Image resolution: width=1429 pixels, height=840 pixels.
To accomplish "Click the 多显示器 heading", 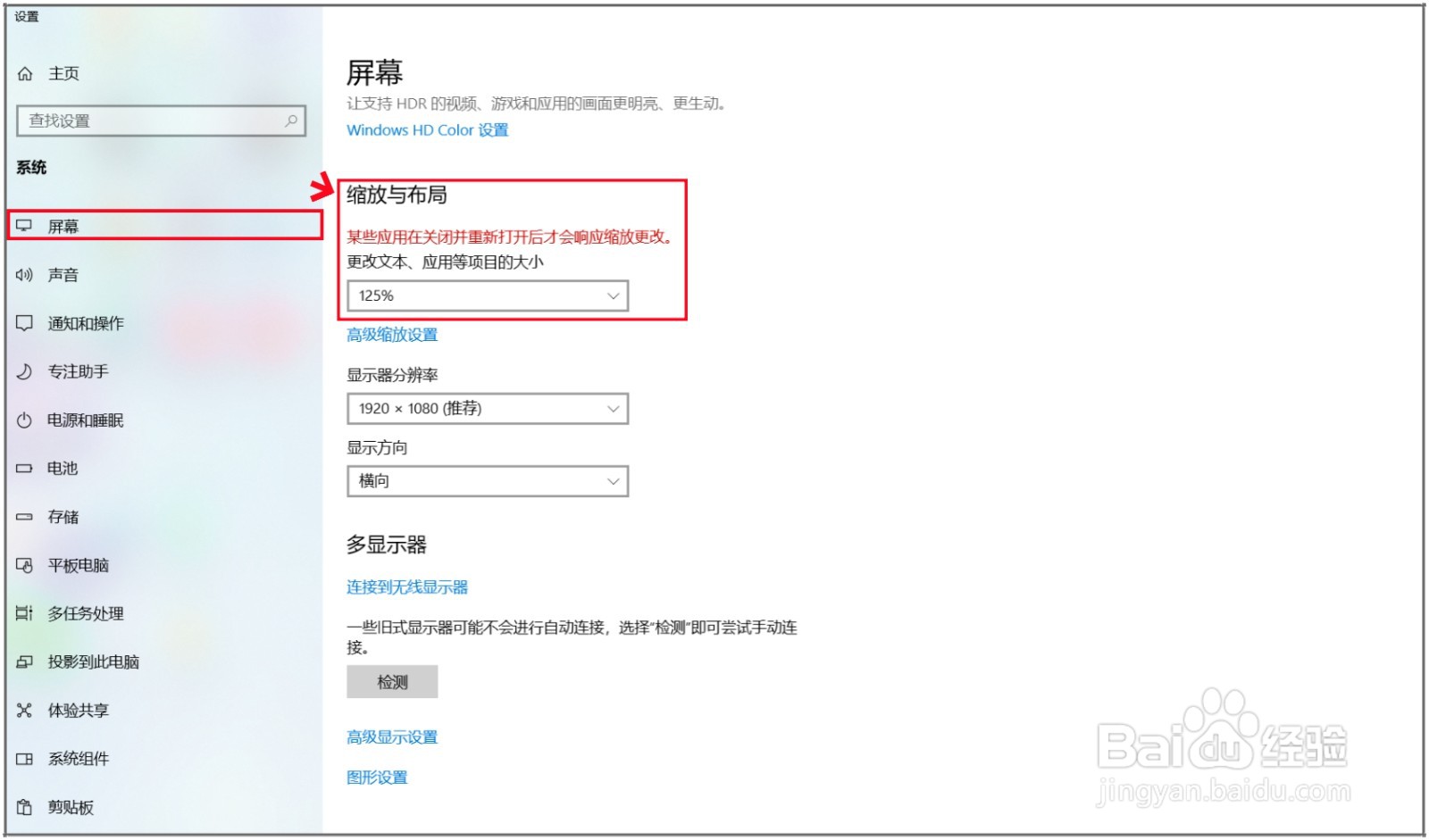I will tap(387, 545).
